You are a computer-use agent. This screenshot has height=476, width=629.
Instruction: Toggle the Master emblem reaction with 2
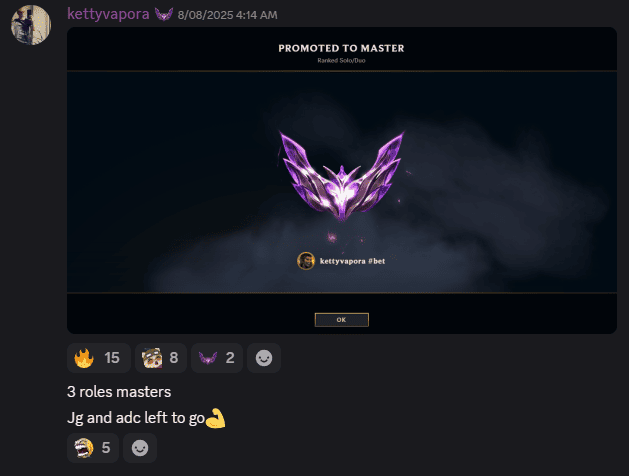[217, 358]
